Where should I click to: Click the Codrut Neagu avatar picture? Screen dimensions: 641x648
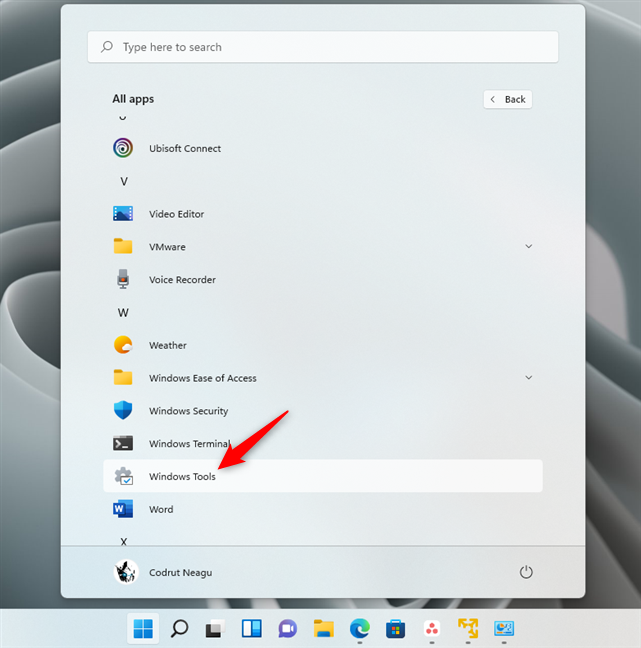[126, 572]
